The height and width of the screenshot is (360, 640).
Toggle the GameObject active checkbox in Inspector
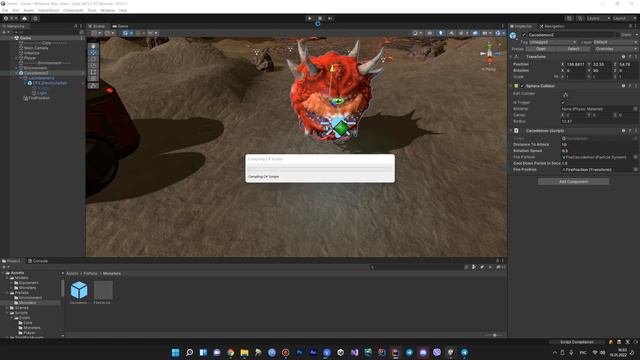(524, 35)
